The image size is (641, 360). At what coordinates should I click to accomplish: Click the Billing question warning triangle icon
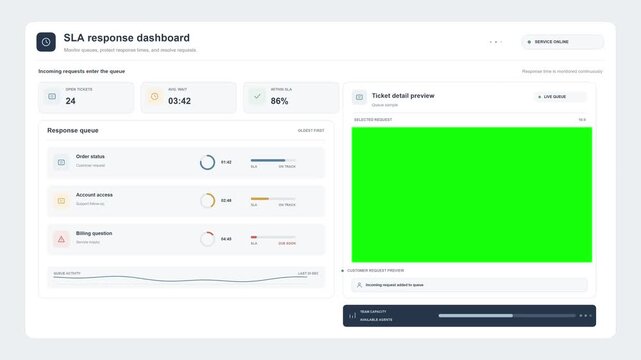tap(61, 239)
